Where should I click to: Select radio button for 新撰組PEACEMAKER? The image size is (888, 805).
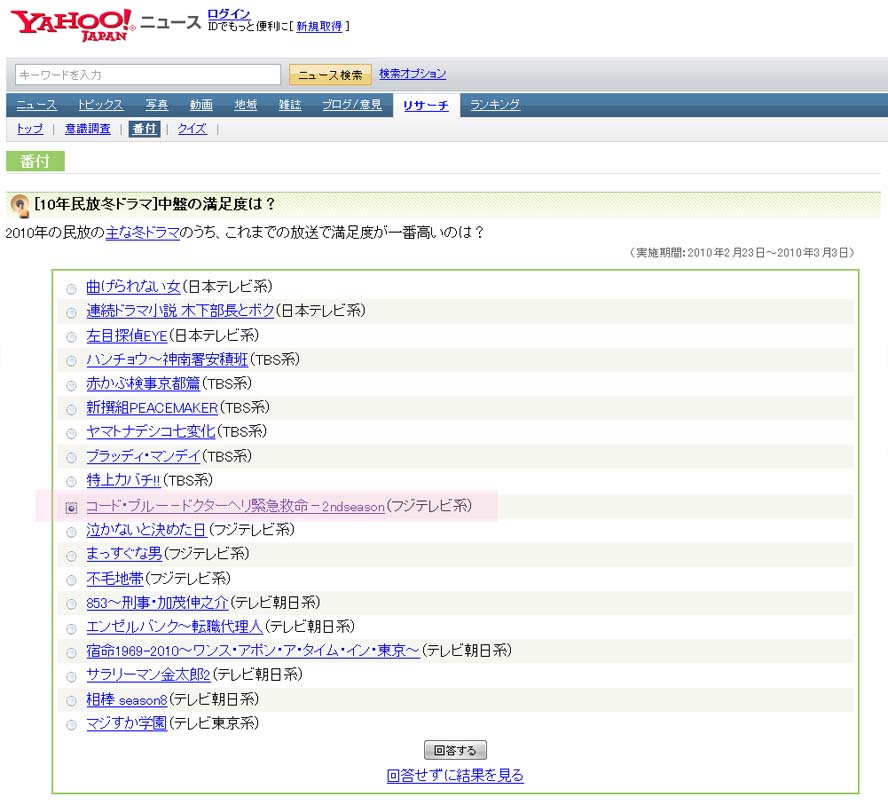click(x=71, y=410)
